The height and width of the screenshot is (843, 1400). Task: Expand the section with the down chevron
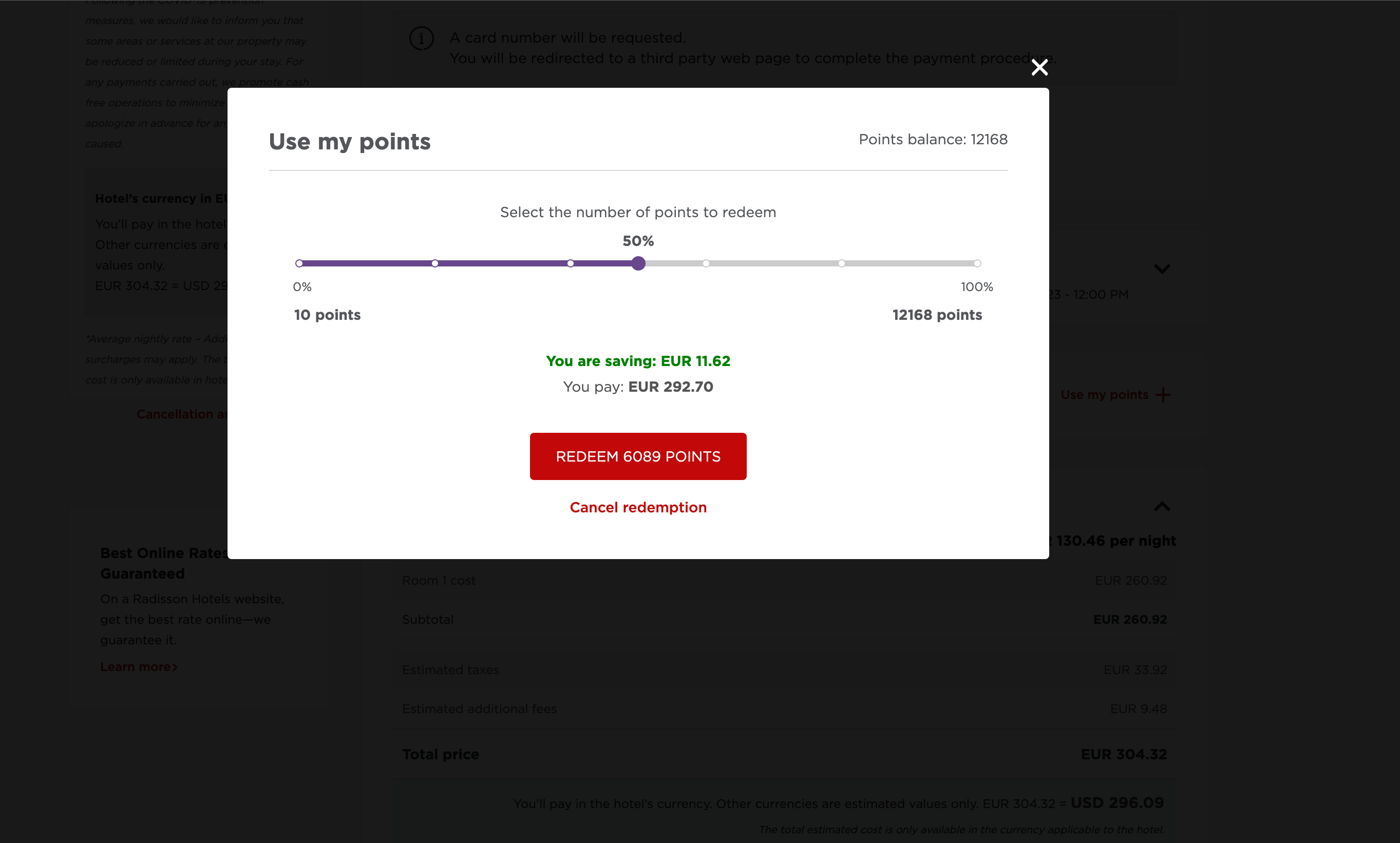point(1161,269)
